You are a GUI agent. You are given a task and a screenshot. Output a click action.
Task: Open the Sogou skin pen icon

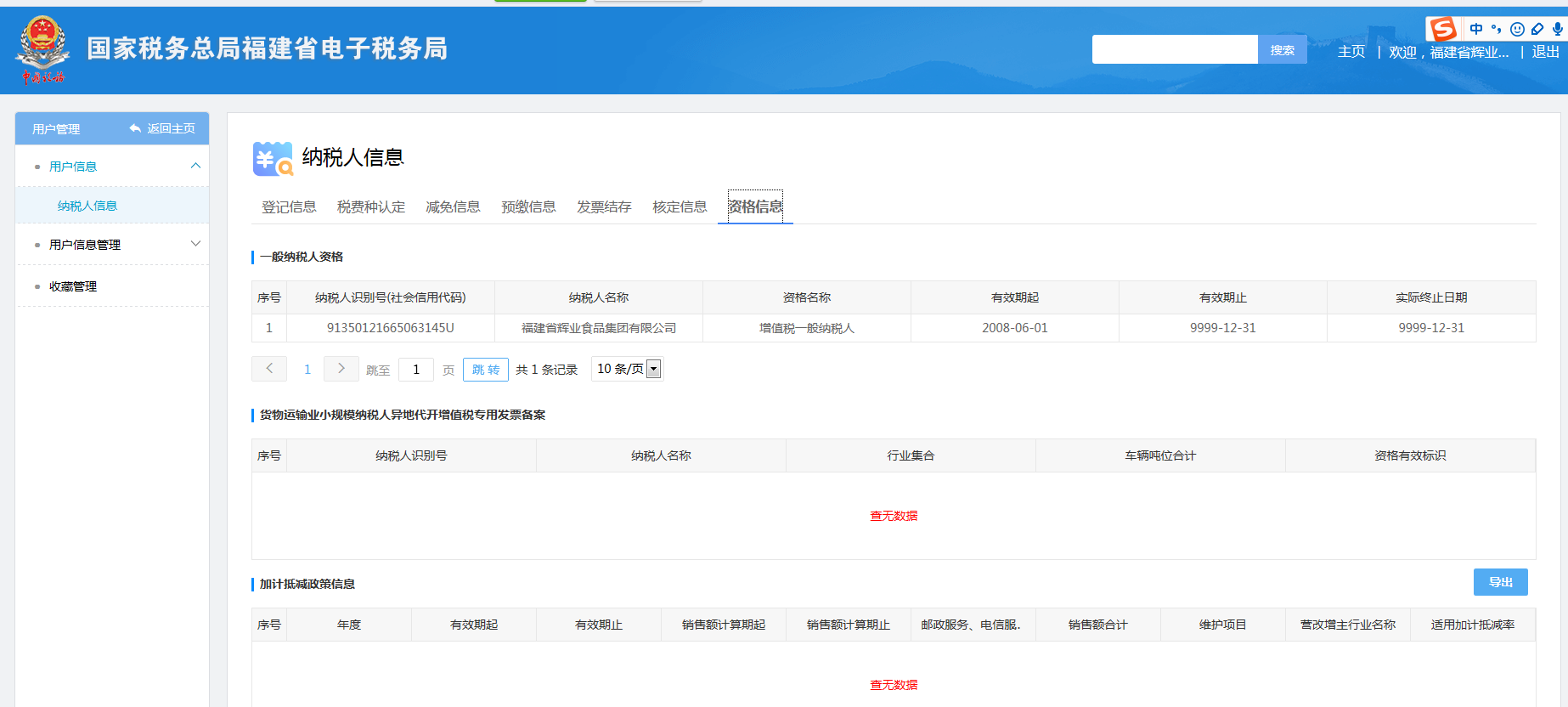[1537, 29]
